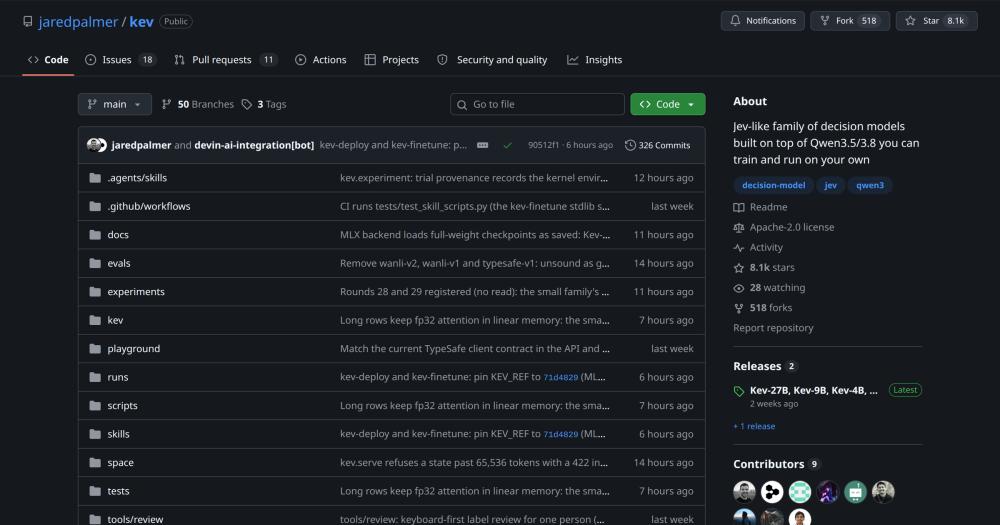Open the green Code dropdown button
Viewport: 1000px width, 525px height.
pyautogui.click(x=668, y=104)
